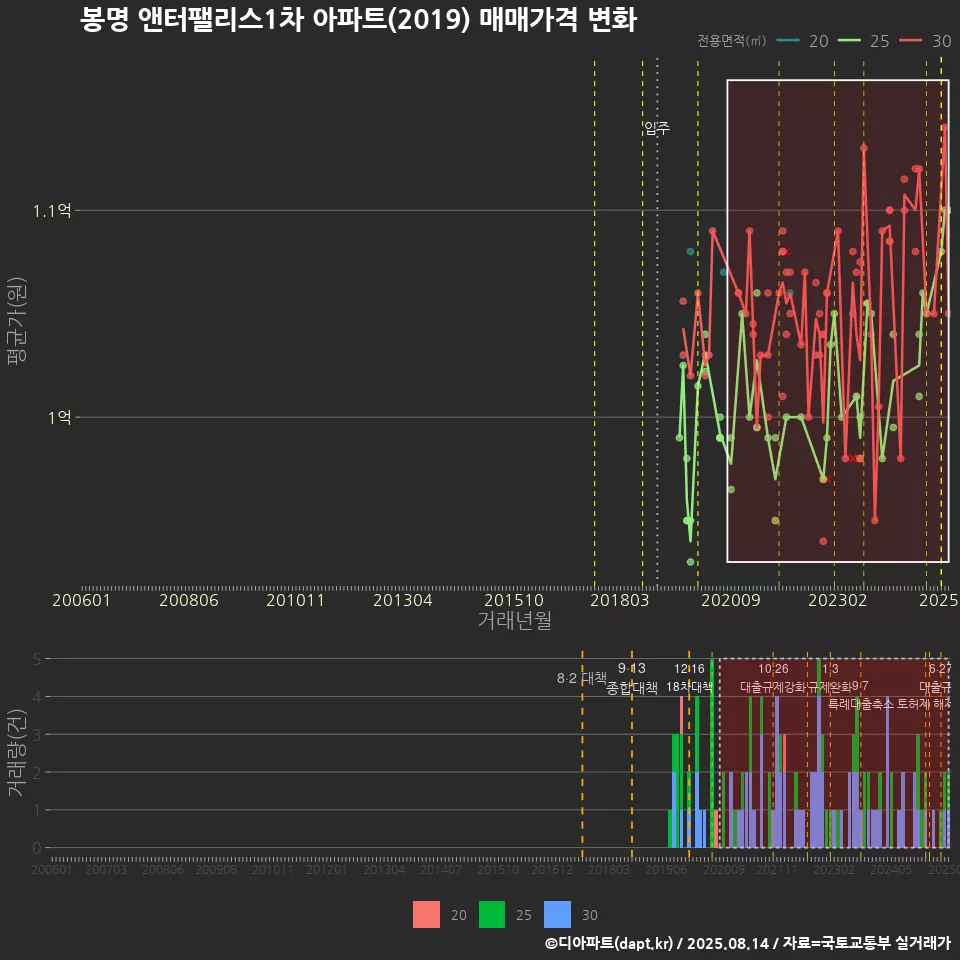The image size is (960, 960).
Task: Click 201304 on the price chart x-axis
Action: pyautogui.click(x=403, y=600)
